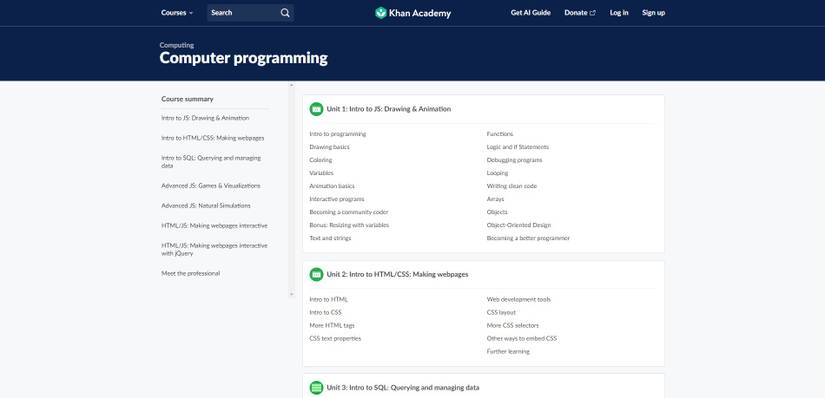
Task: Select Course summary in sidebar
Action: [x=187, y=99]
